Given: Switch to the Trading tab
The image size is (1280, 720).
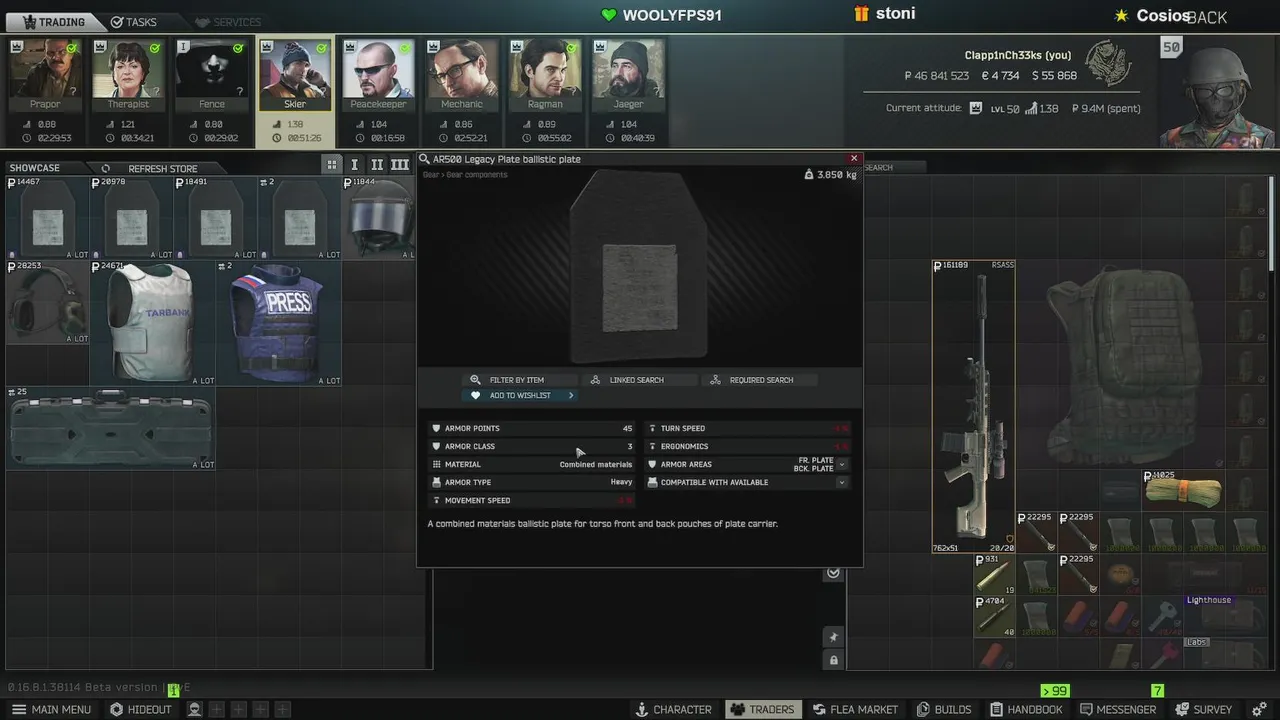Looking at the screenshot, I should (x=54, y=22).
